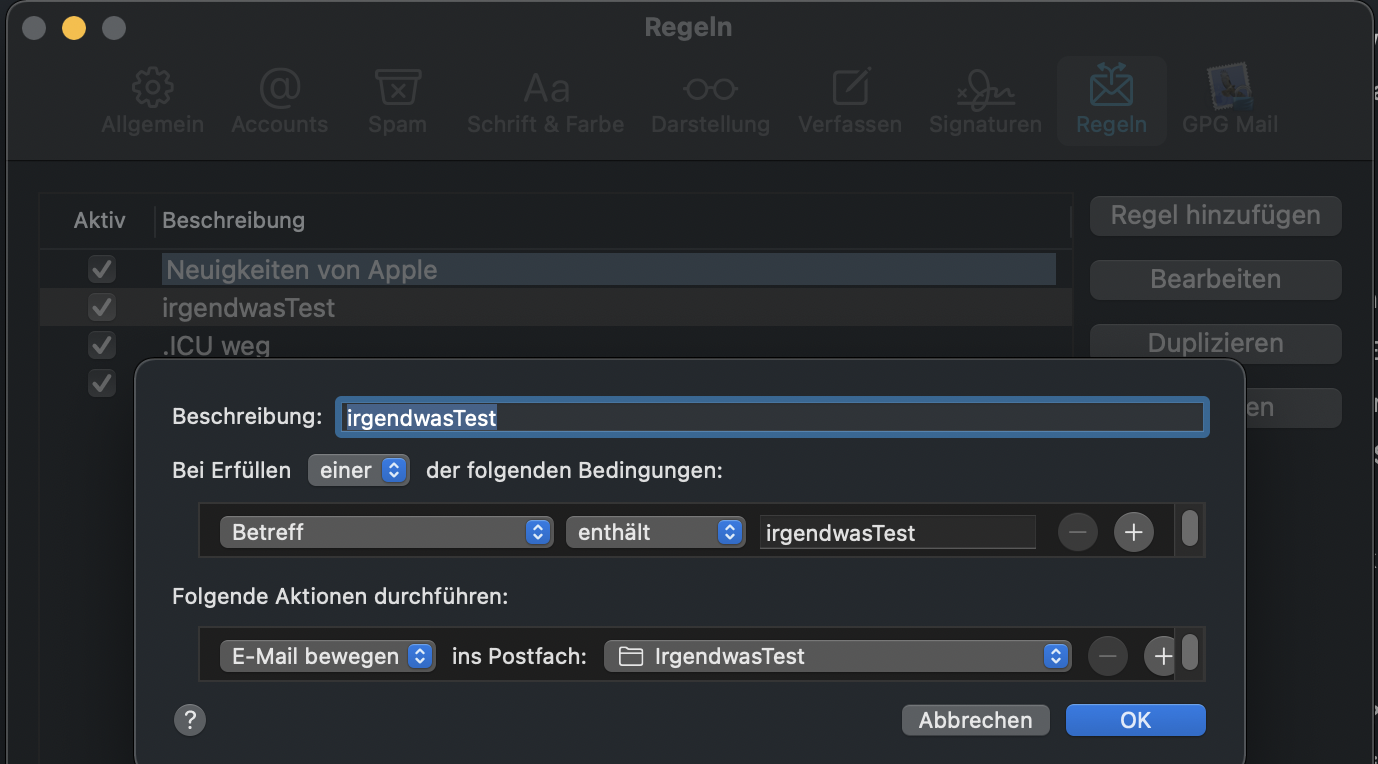The height and width of the screenshot is (764, 1378).
Task: Expand the enthält operator dropdown
Action: pyautogui.click(x=655, y=532)
